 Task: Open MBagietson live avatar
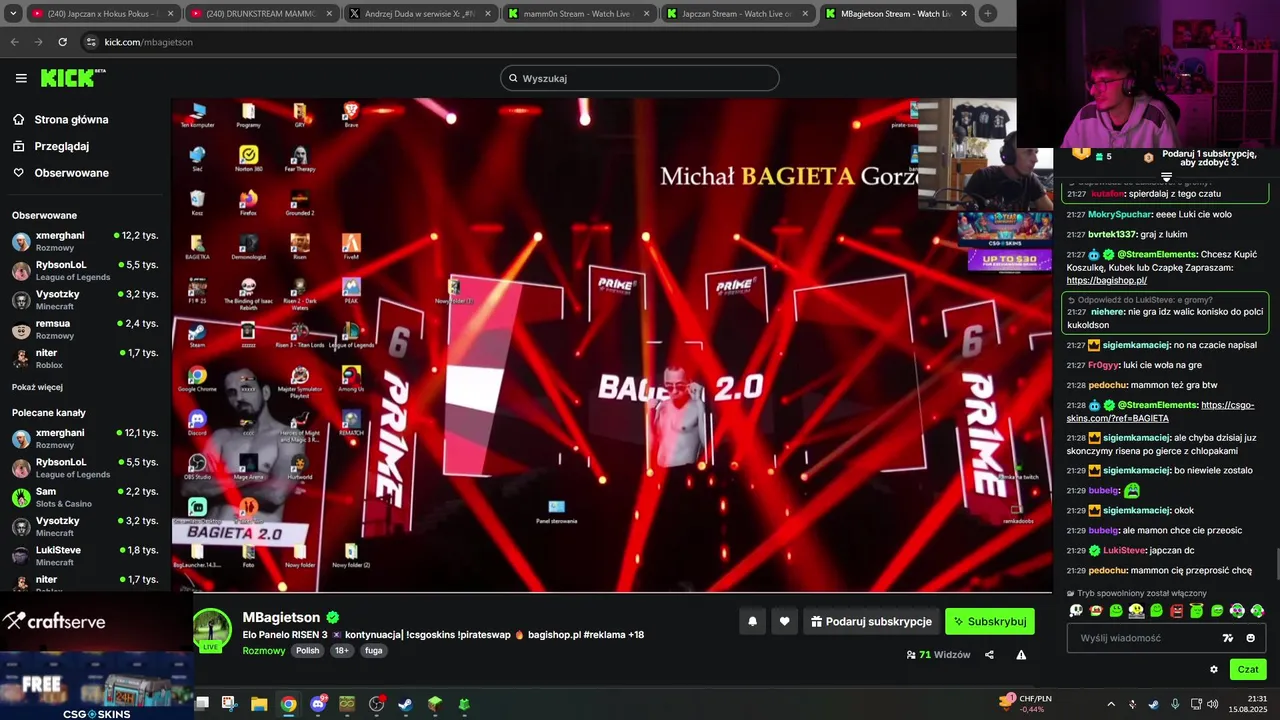(x=212, y=630)
